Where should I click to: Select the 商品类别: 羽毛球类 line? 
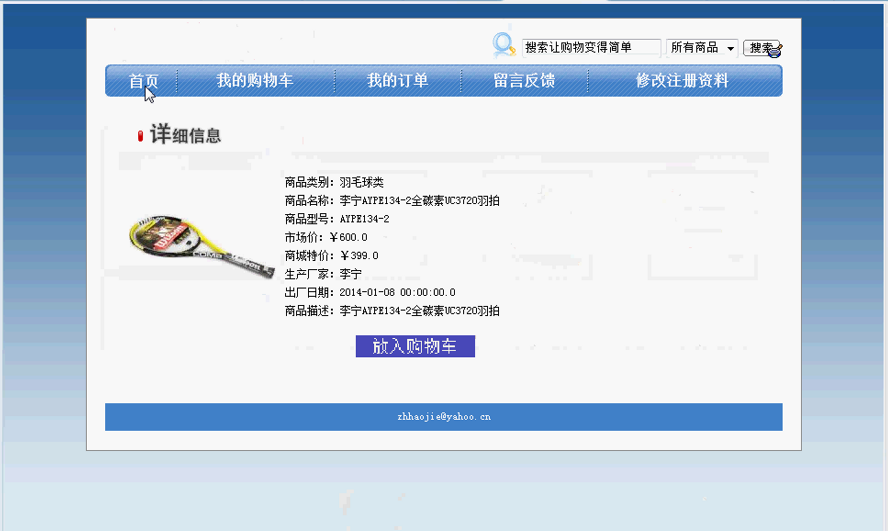point(334,182)
